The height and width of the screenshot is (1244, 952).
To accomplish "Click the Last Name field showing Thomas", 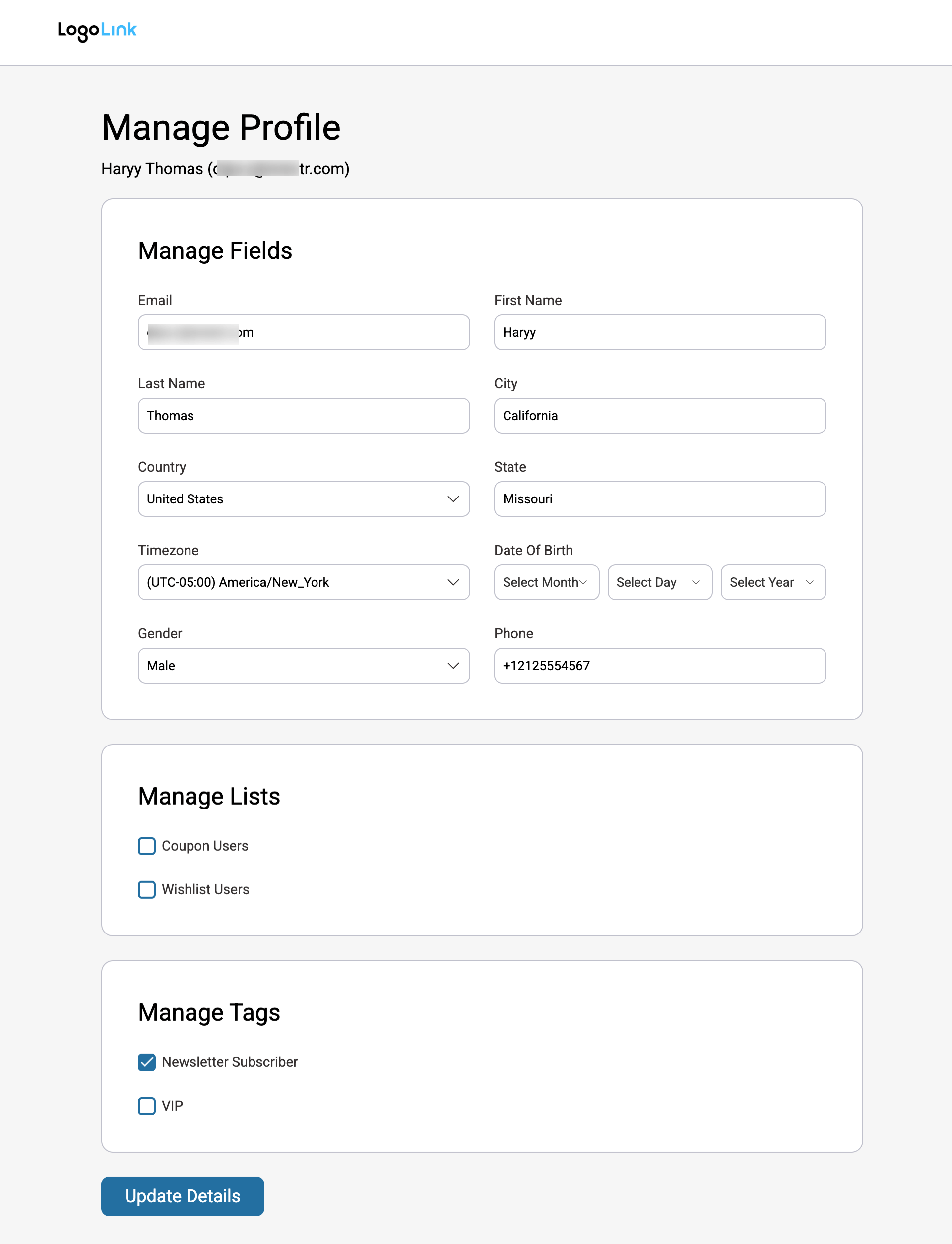I will (304, 416).
